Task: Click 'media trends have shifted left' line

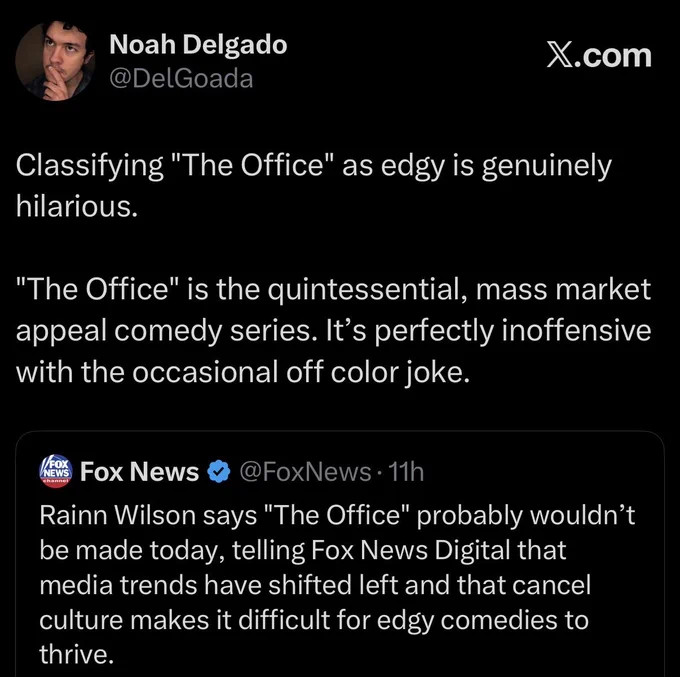Action: pyautogui.click(x=218, y=585)
